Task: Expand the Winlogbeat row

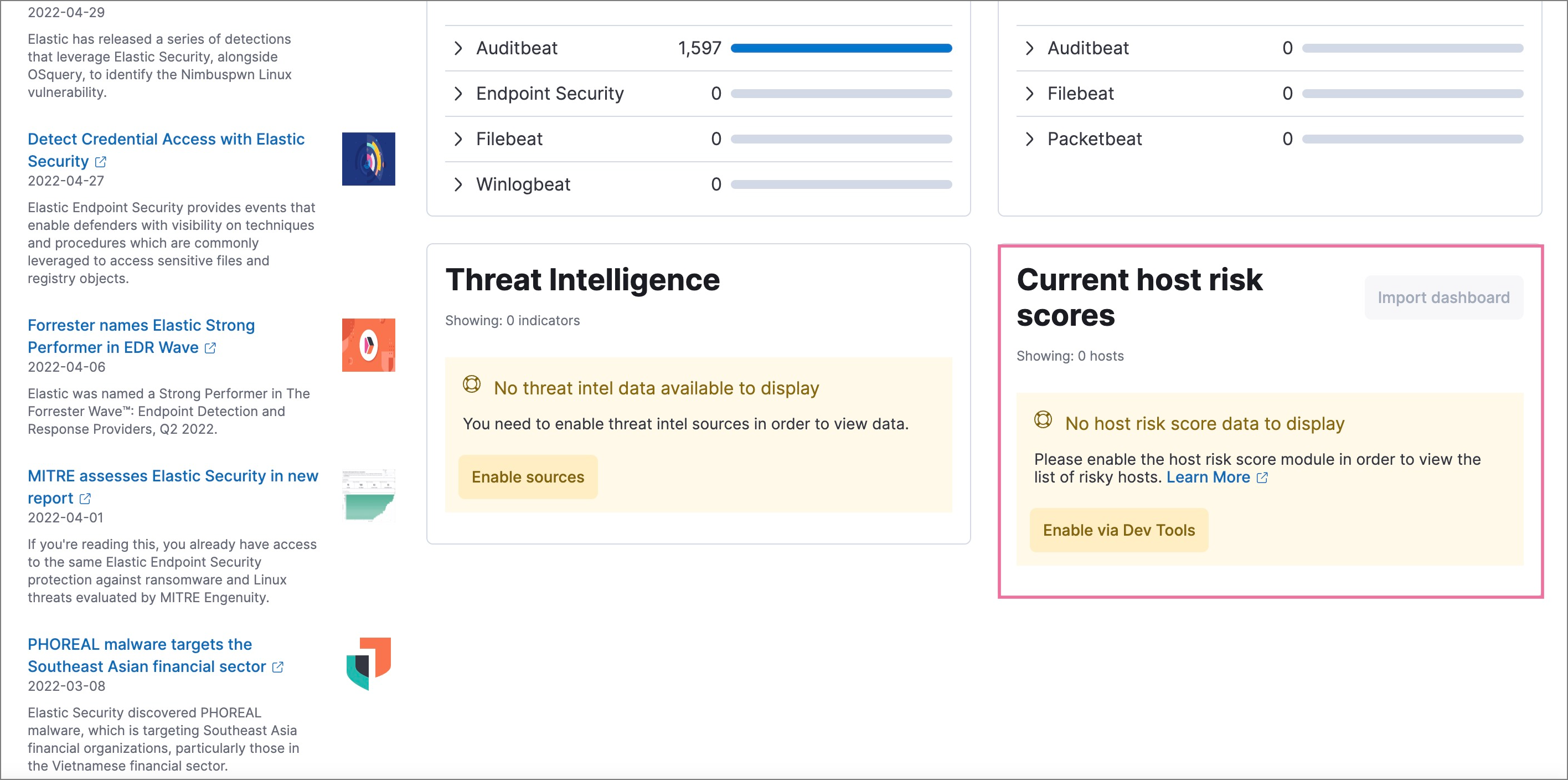Action: coord(458,184)
